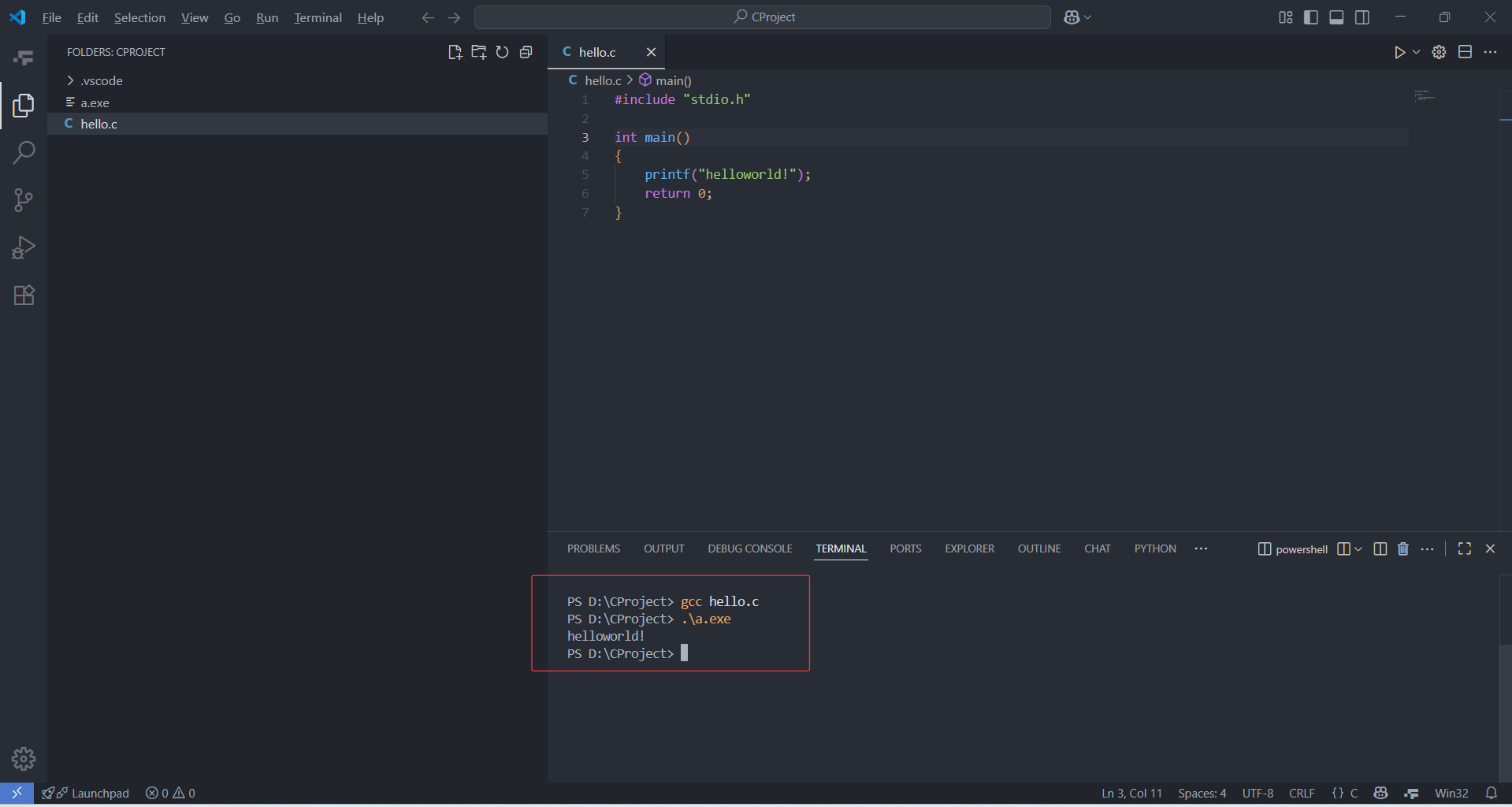This screenshot has width=1512, height=807.
Task: Open the Search view in activity bar
Action: pos(24,152)
